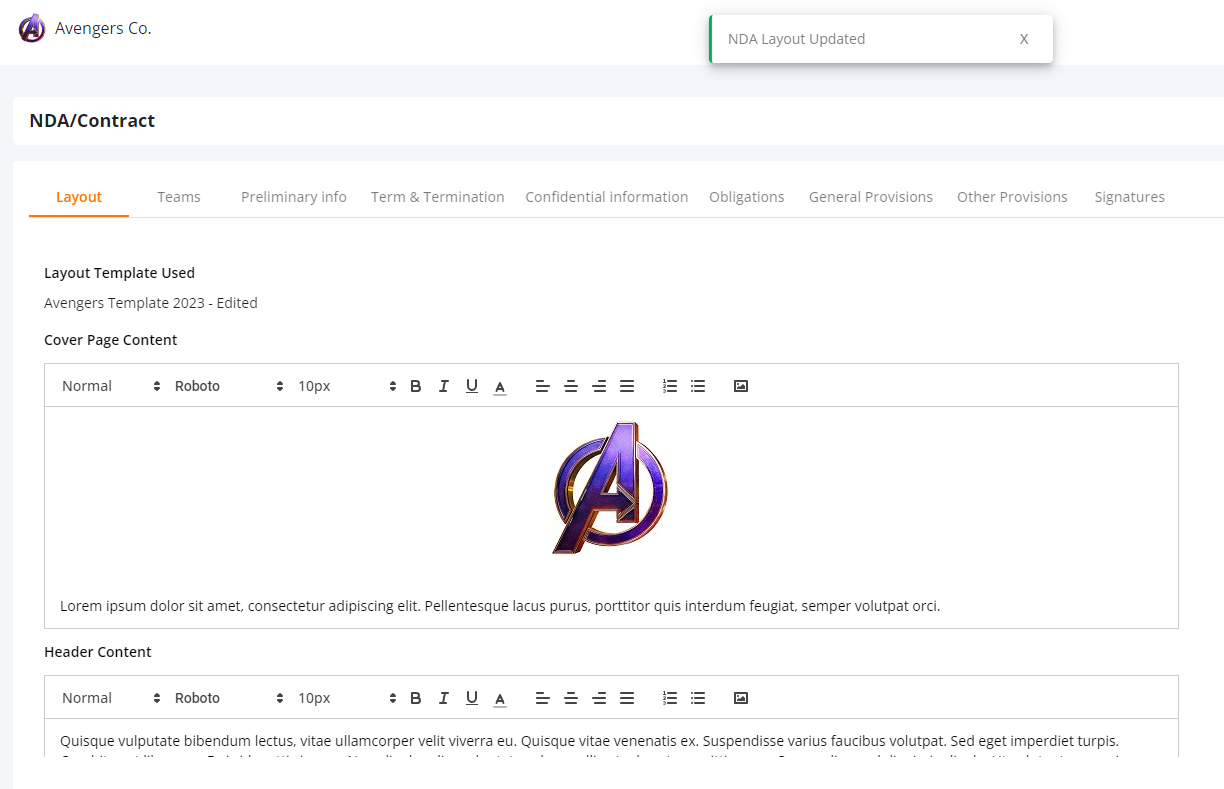The height and width of the screenshot is (789, 1224).
Task: Center align text in Cover Page toolbar
Action: coord(571,386)
